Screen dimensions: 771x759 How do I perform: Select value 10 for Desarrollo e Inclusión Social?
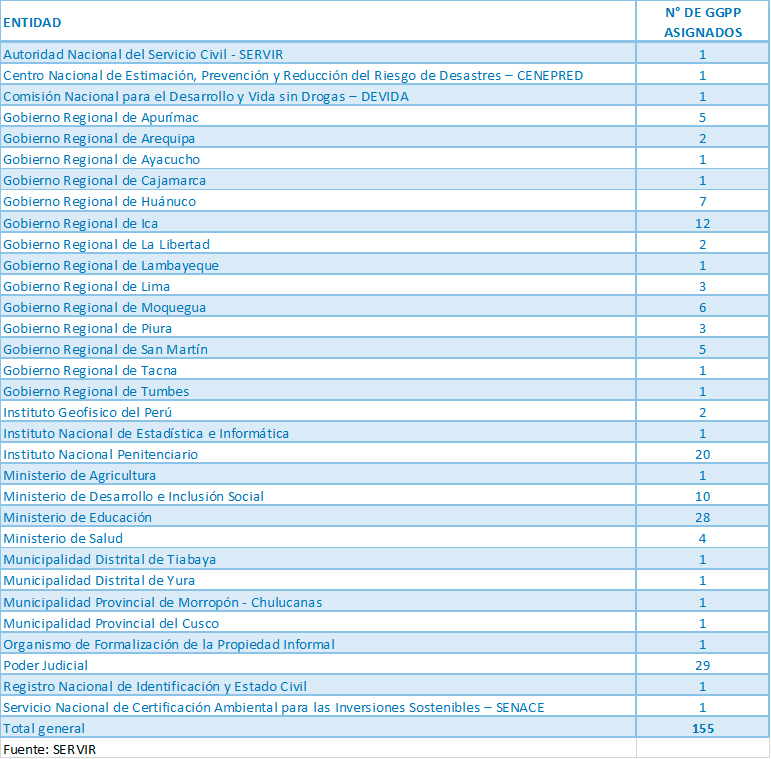point(703,496)
